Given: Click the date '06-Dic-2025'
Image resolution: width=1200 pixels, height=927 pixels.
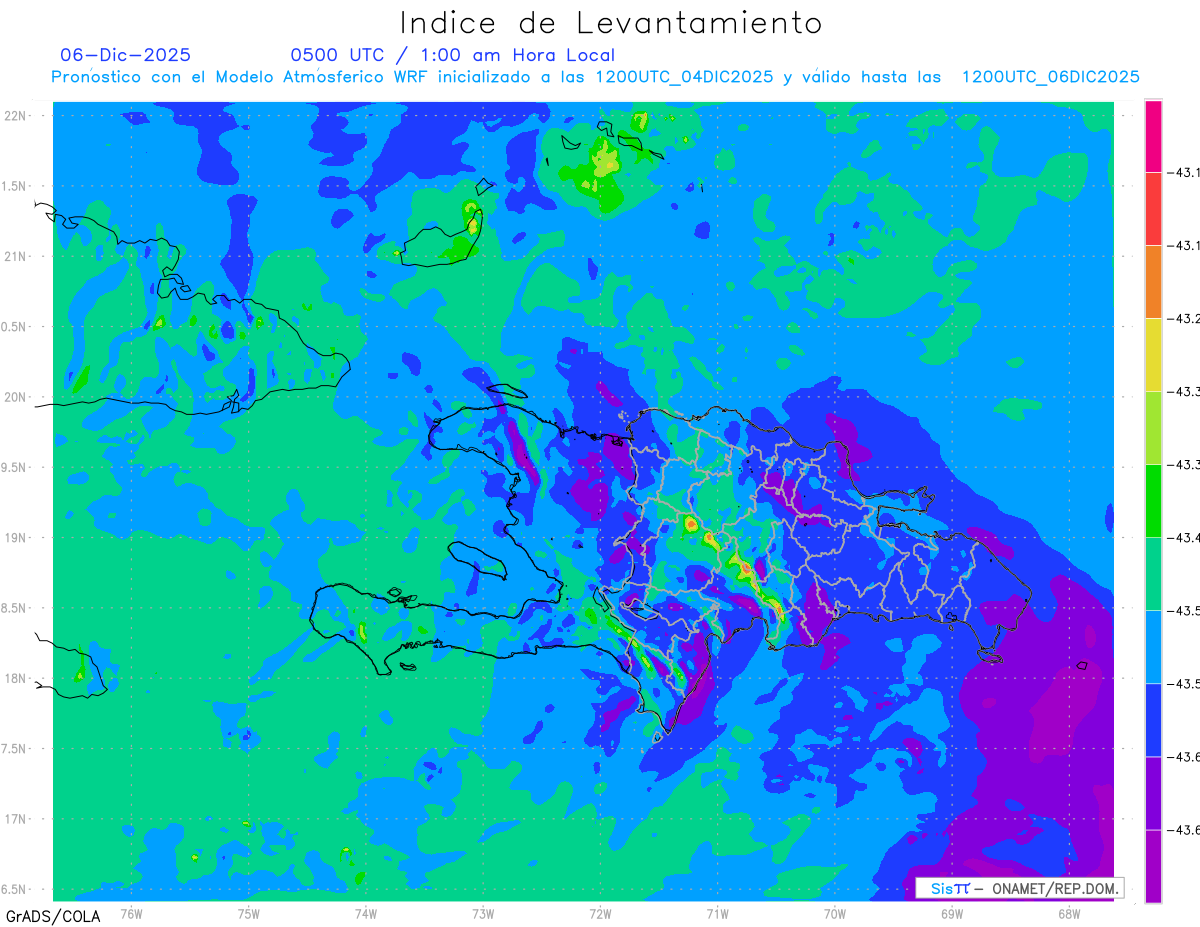Looking at the screenshot, I should [125, 55].
